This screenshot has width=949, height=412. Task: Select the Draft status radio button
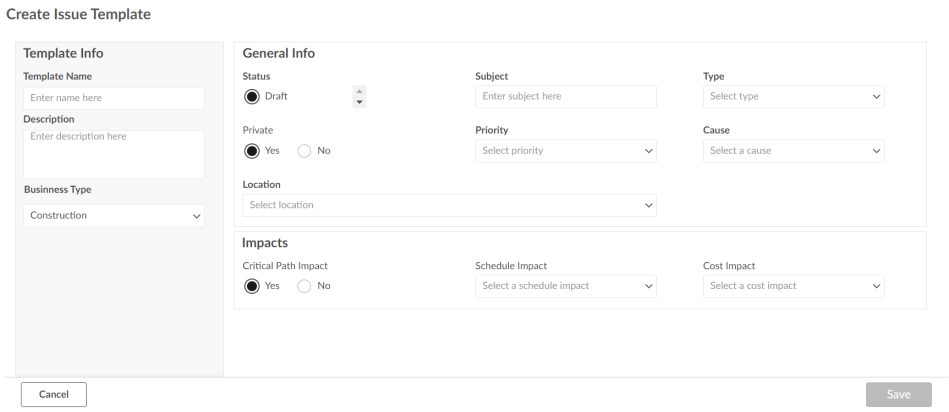click(252, 96)
